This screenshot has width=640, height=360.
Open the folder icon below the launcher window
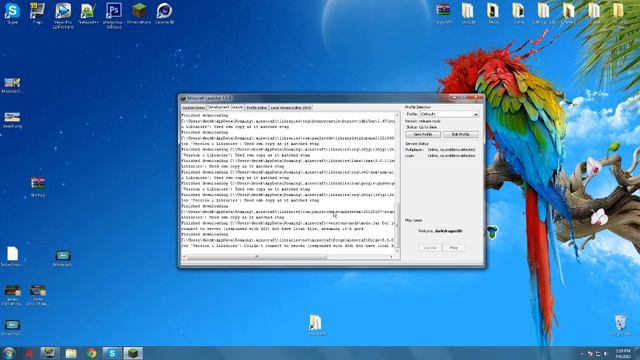click(316, 325)
